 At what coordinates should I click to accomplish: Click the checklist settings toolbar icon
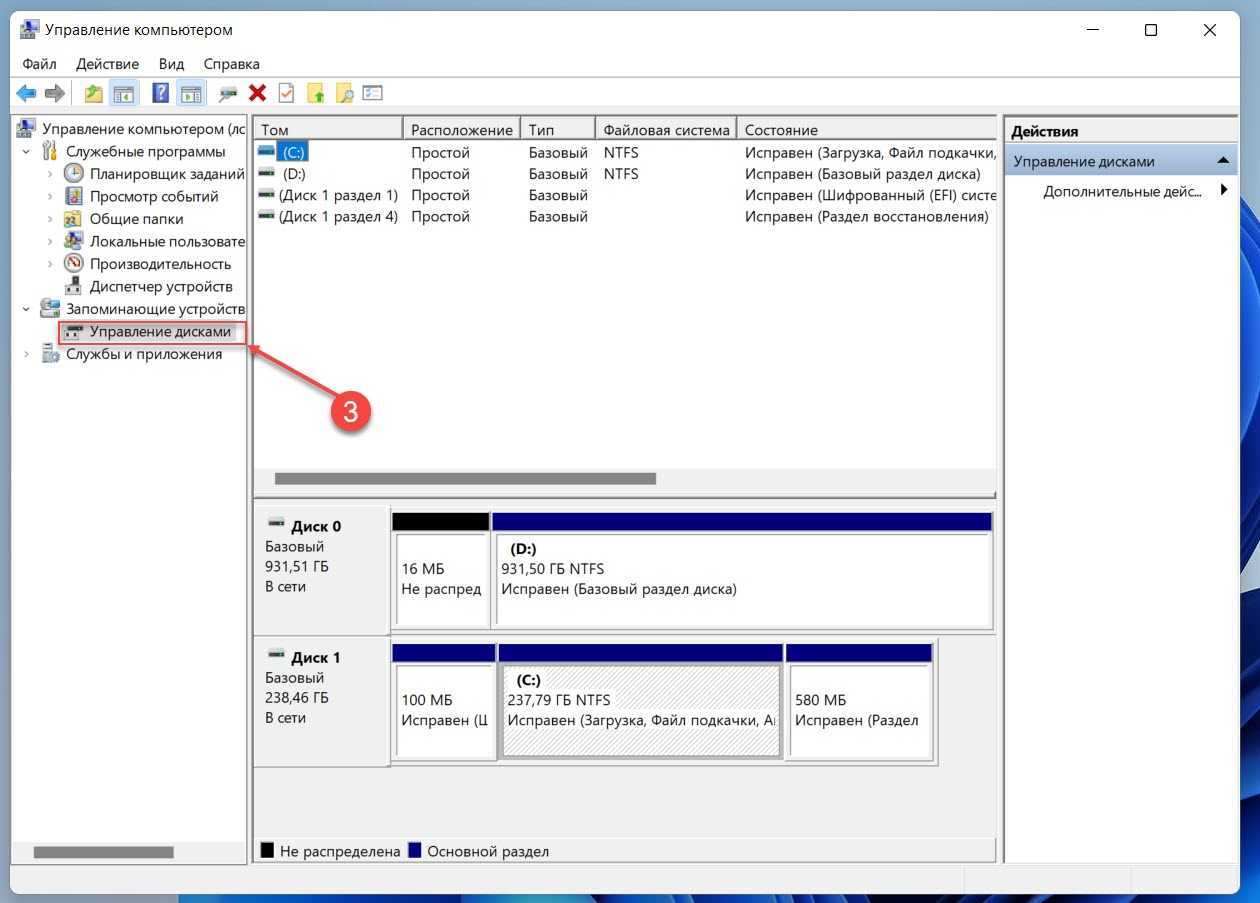[x=373, y=93]
